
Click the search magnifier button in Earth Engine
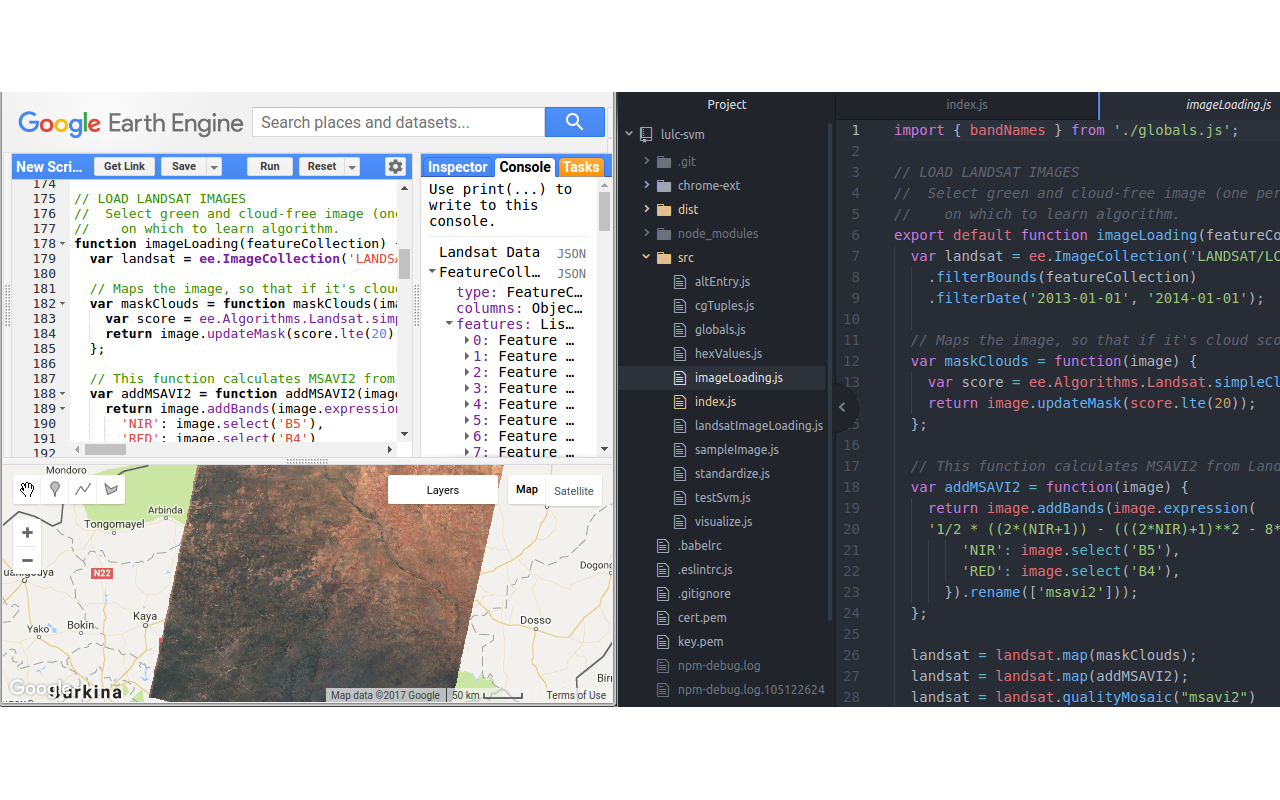click(574, 122)
